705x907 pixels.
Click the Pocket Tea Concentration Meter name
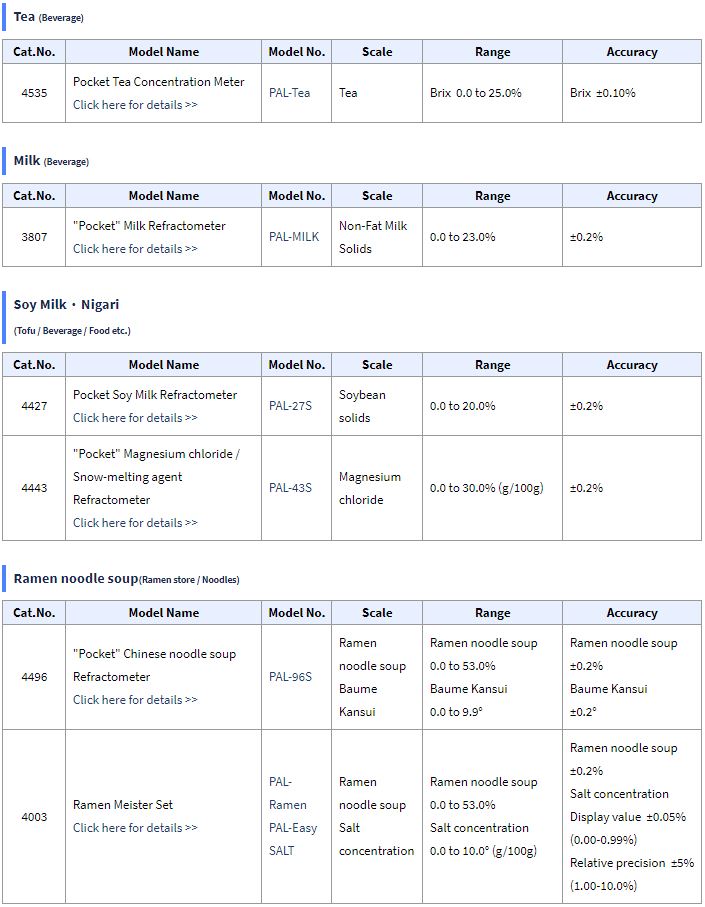[158, 82]
